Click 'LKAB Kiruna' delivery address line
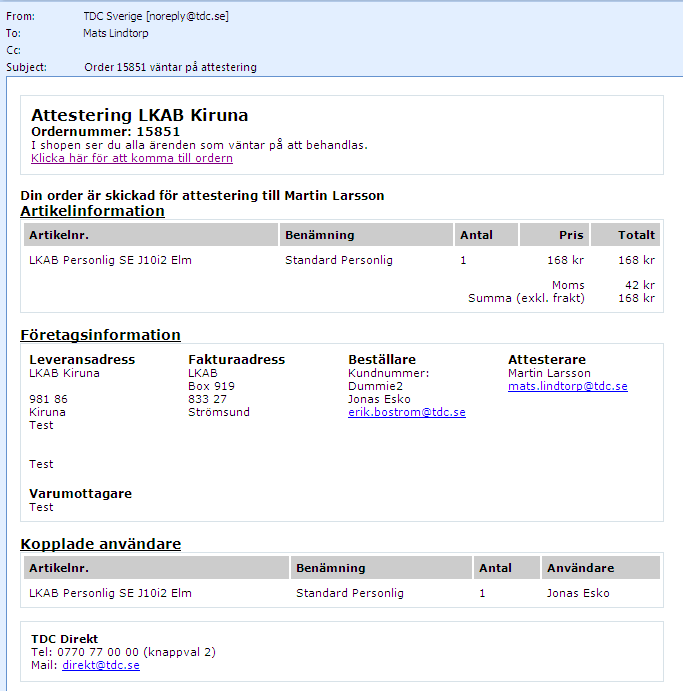 tap(64, 373)
